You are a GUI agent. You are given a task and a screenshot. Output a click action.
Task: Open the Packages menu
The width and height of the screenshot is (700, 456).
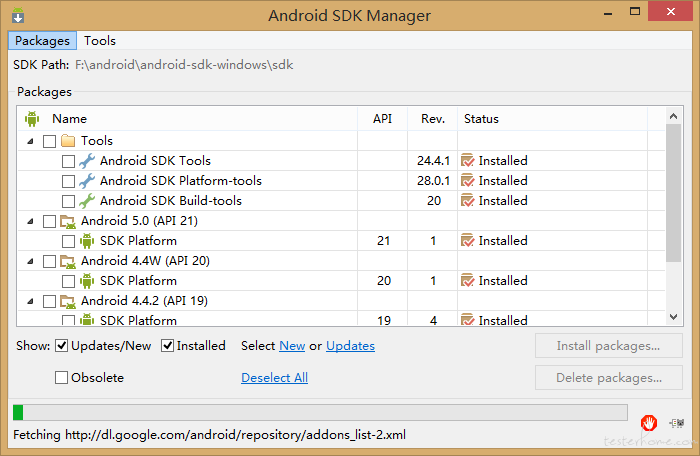[42, 41]
